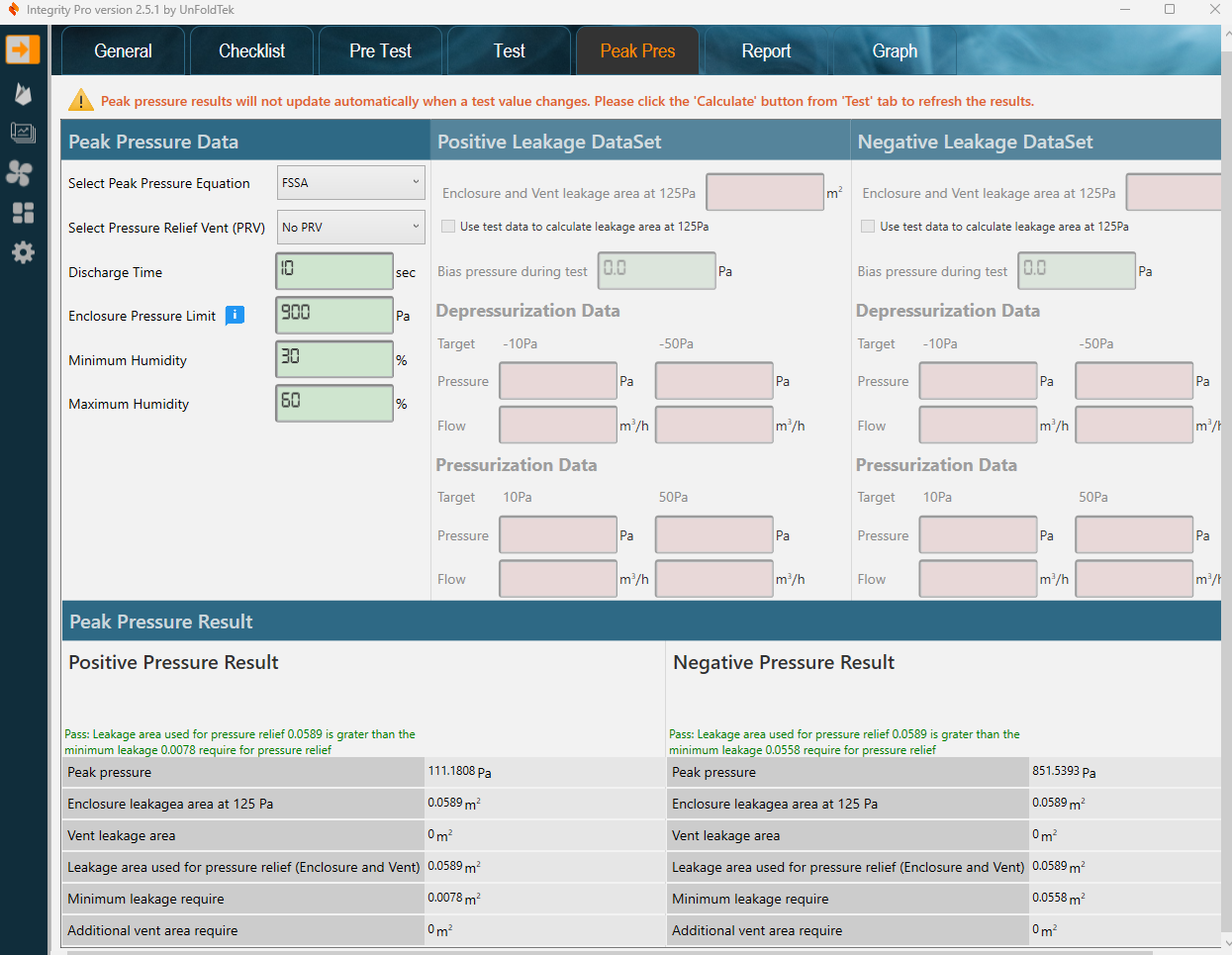The width and height of the screenshot is (1232, 955).
Task: Click positive depressurization -50Pa Flow field
Action: point(714,425)
